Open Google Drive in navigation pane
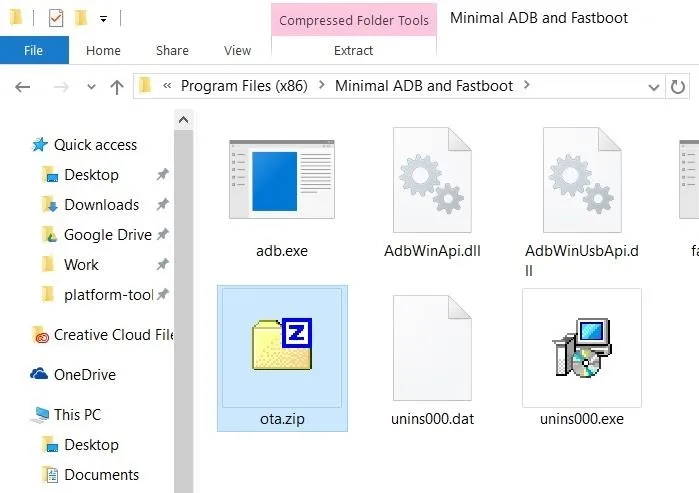This screenshot has width=699, height=493. 108,234
